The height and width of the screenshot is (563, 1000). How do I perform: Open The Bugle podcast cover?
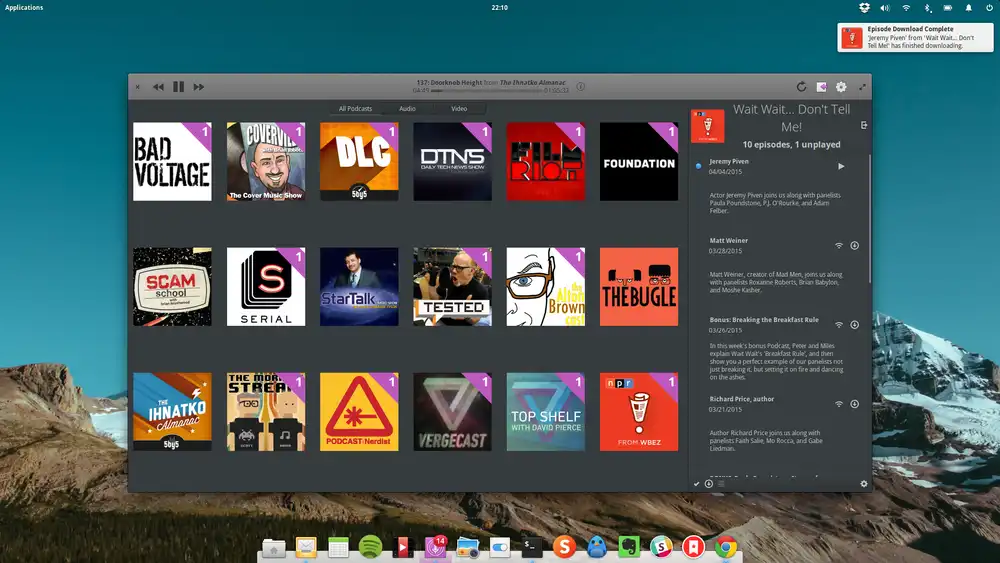click(x=639, y=286)
